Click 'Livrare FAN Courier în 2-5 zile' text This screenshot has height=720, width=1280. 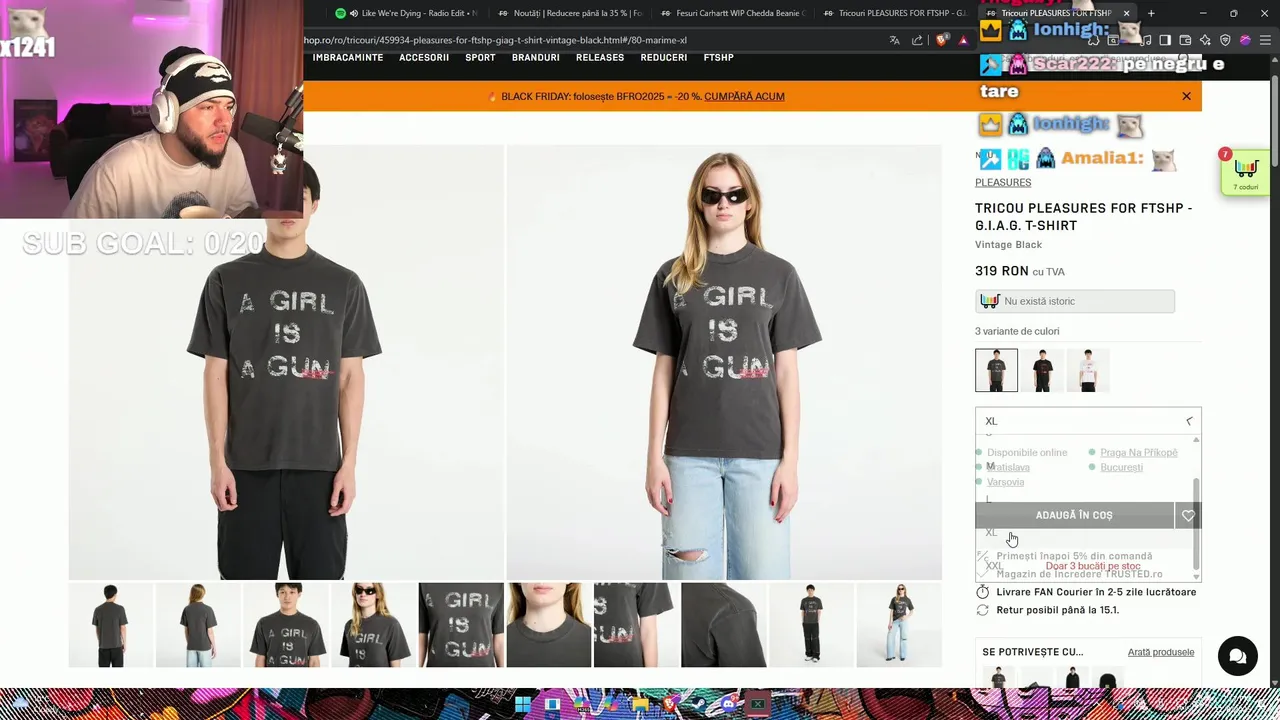[x=1096, y=592]
